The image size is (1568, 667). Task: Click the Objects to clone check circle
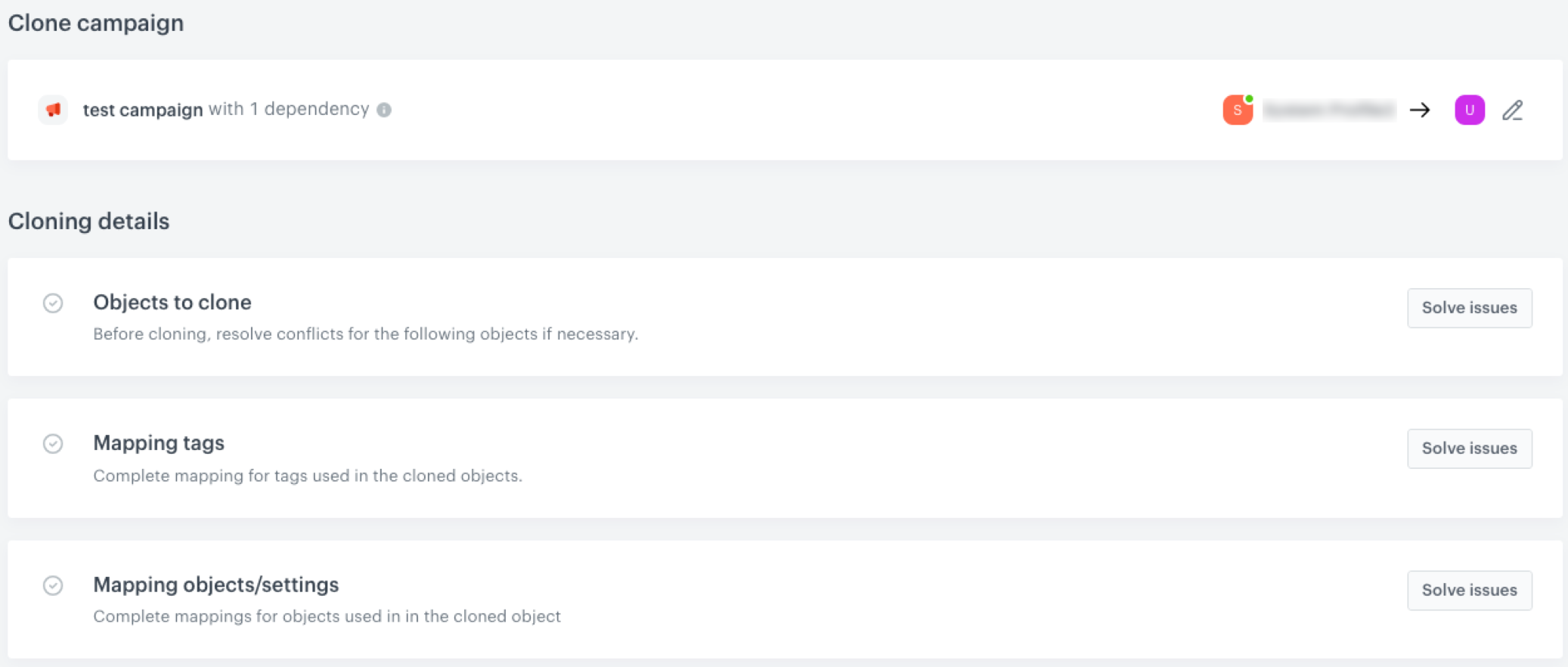pos(53,303)
